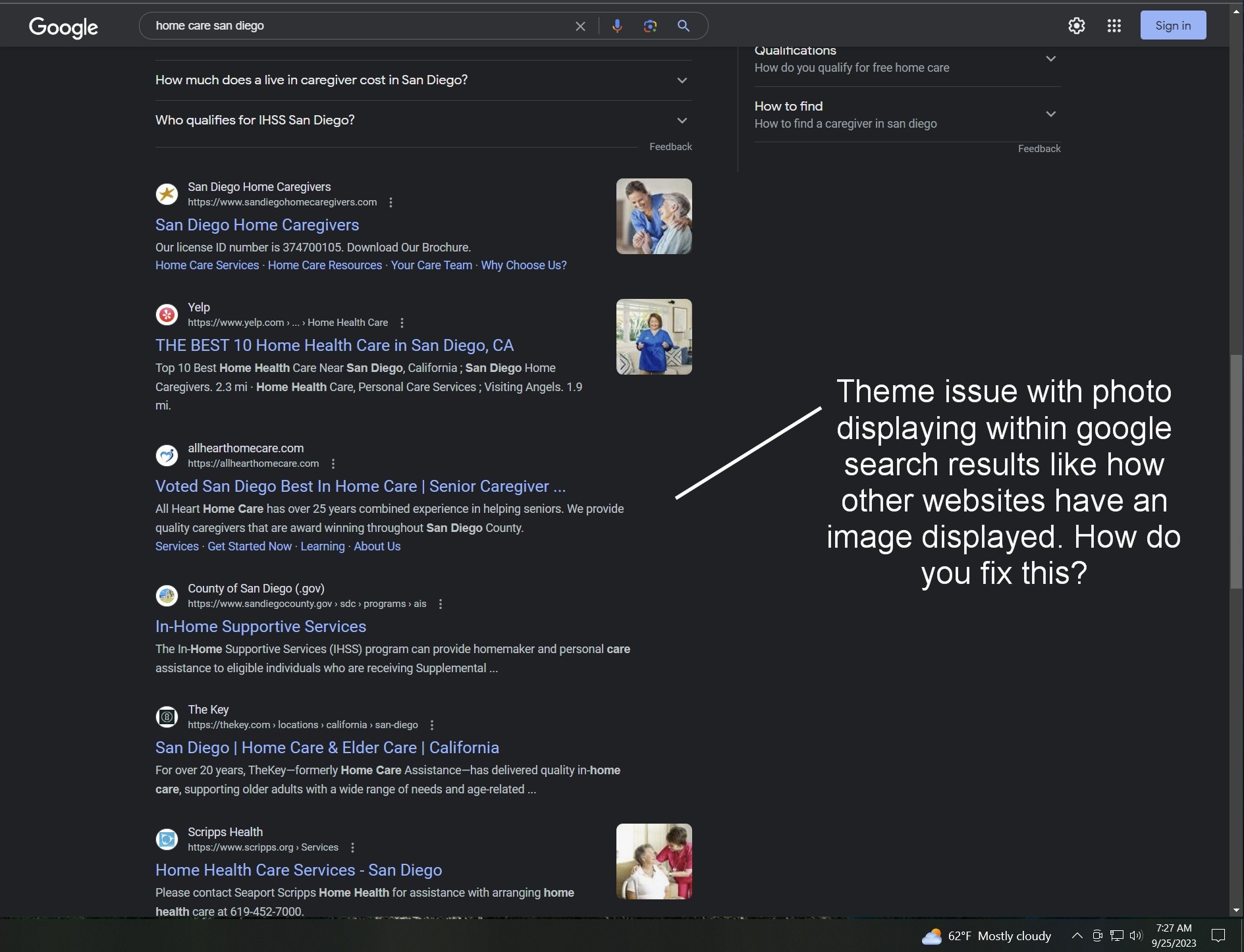Open the Learning sitelink
This screenshot has height=952, width=1244.
click(322, 546)
